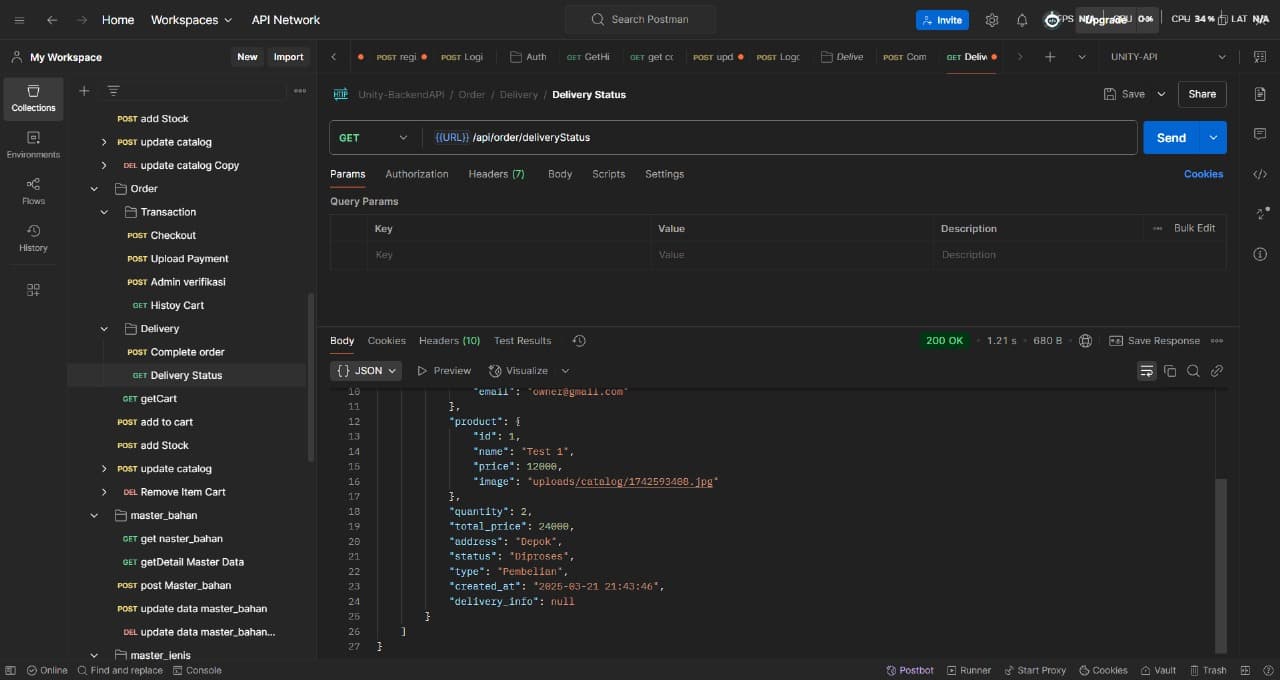Image resolution: width=1280 pixels, height=680 pixels.
Task: Open the Flows sidebar icon
Action: 33,191
